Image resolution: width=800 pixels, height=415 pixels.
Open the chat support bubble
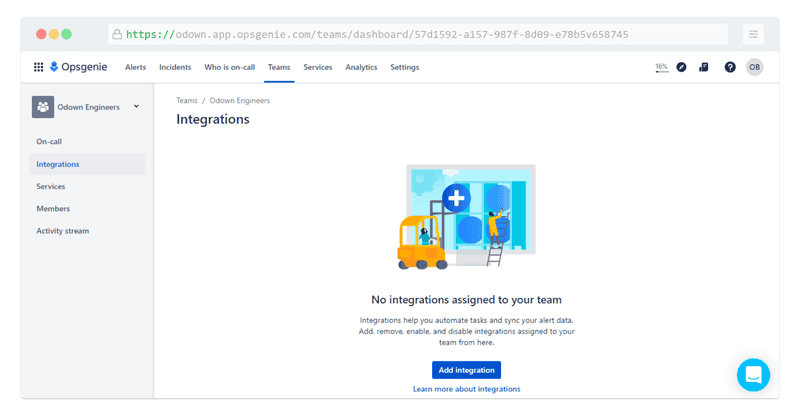(753, 375)
